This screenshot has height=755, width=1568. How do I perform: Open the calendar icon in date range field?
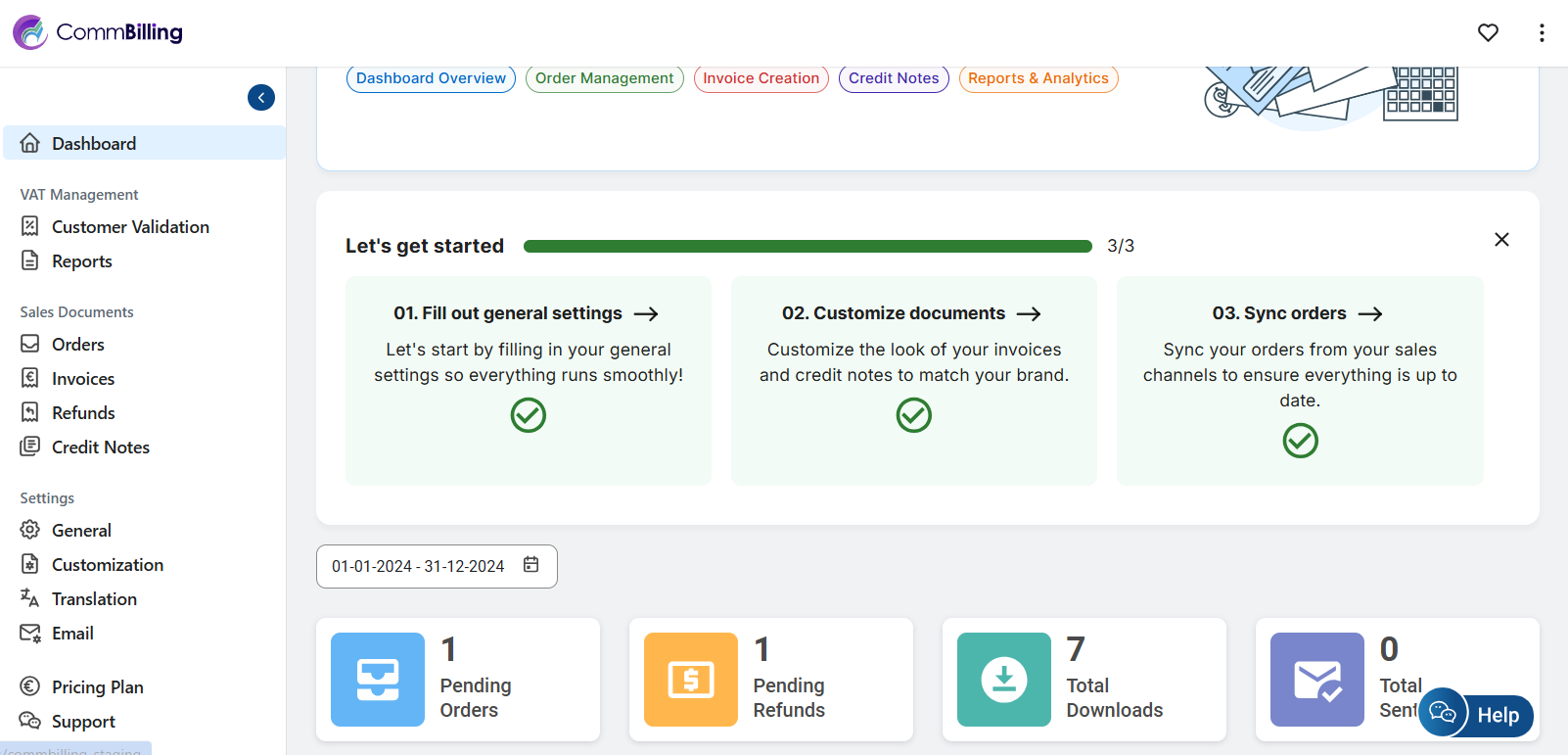tap(531, 565)
